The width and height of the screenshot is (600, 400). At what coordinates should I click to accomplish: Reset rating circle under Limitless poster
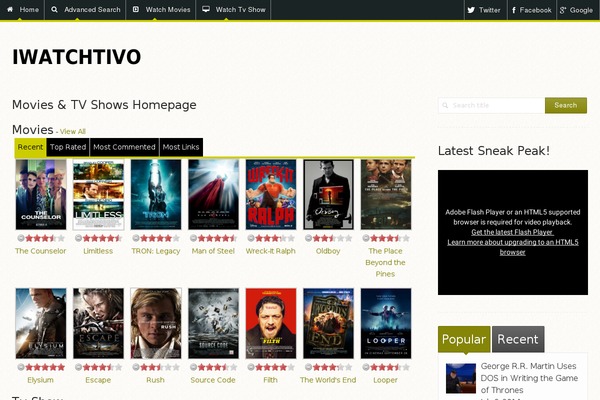pos(78,238)
